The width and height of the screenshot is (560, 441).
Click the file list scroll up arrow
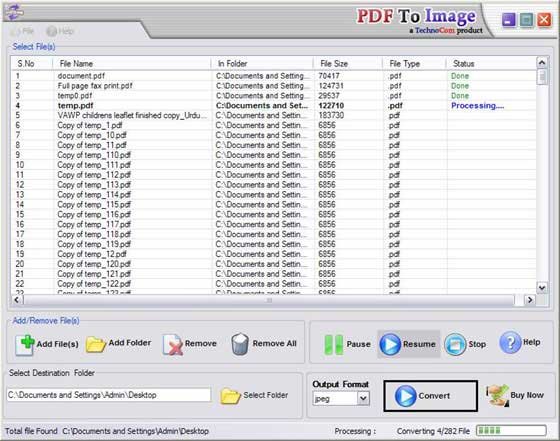pyautogui.click(x=542, y=63)
